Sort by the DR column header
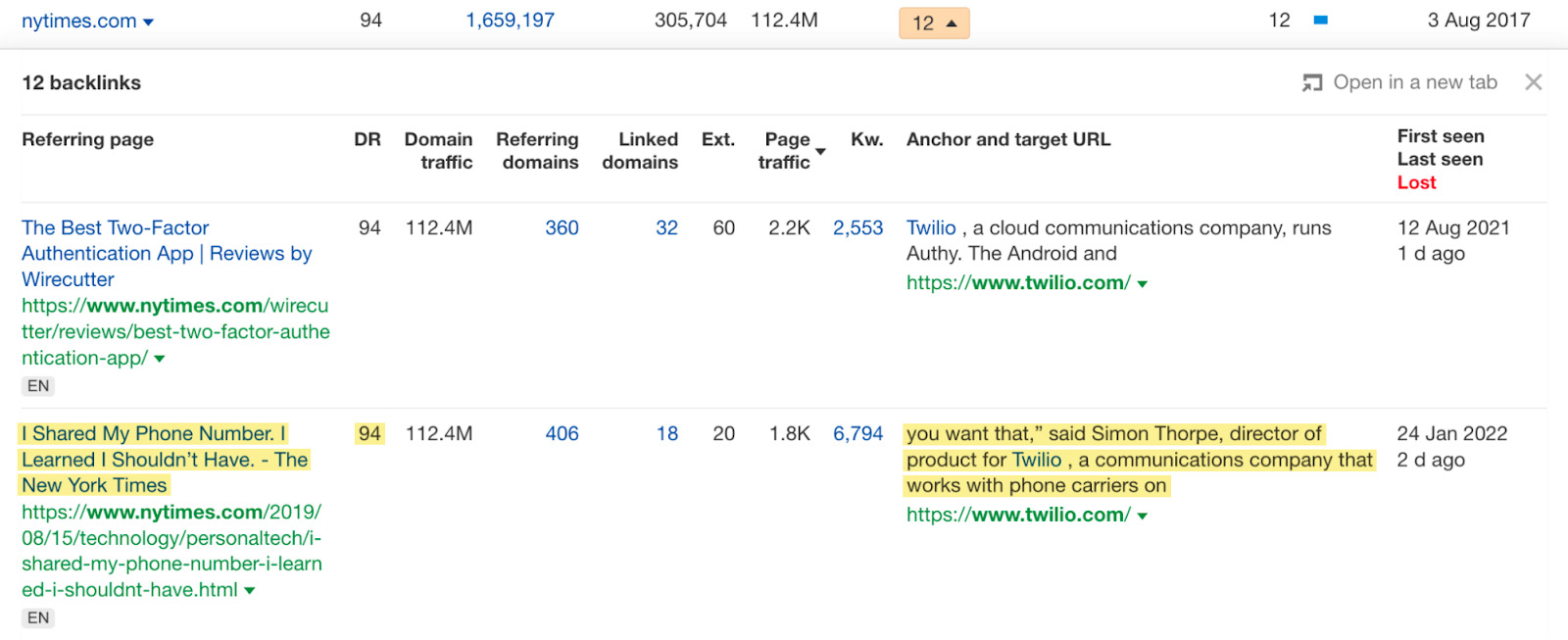 coord(367,139)
